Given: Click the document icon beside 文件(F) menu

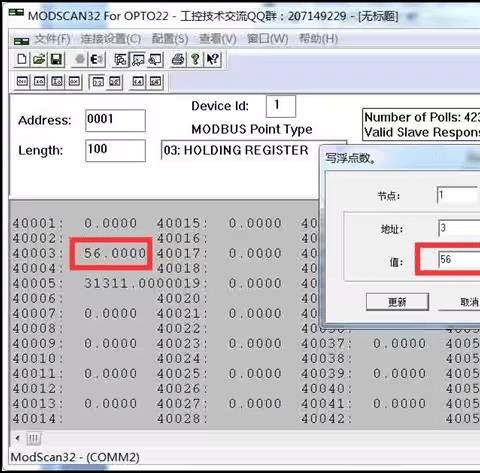Looking at the screenshot, I should point(21,41).
